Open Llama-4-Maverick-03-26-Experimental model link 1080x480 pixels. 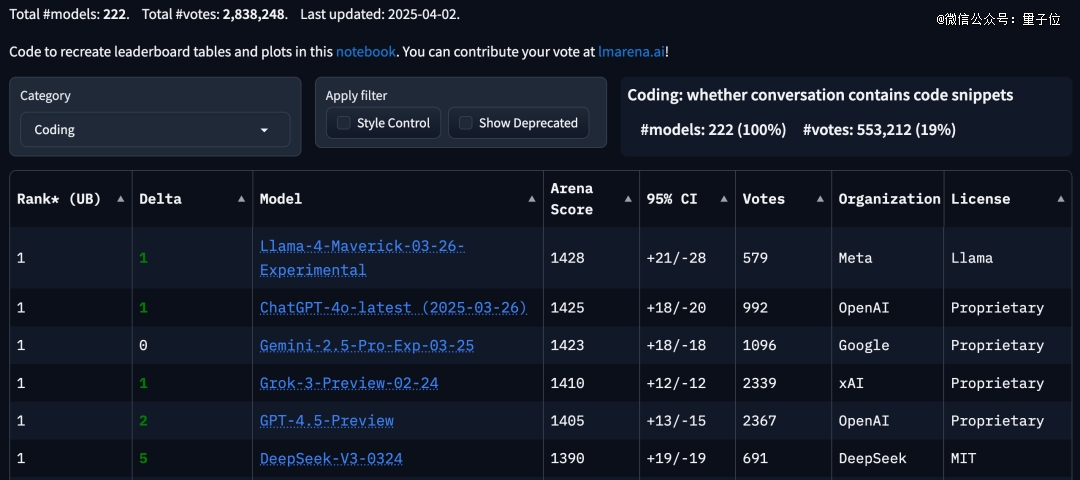click(362, 258)
